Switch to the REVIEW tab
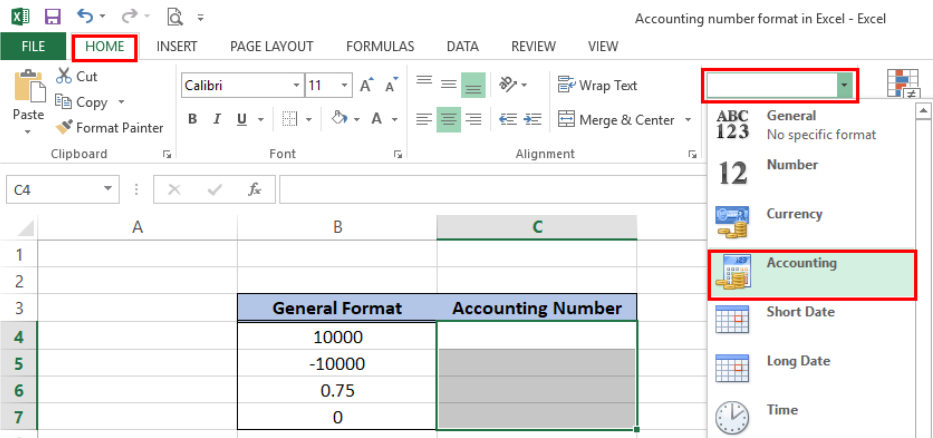This screenshot has width=933, height=438. (x=533, y=46)
